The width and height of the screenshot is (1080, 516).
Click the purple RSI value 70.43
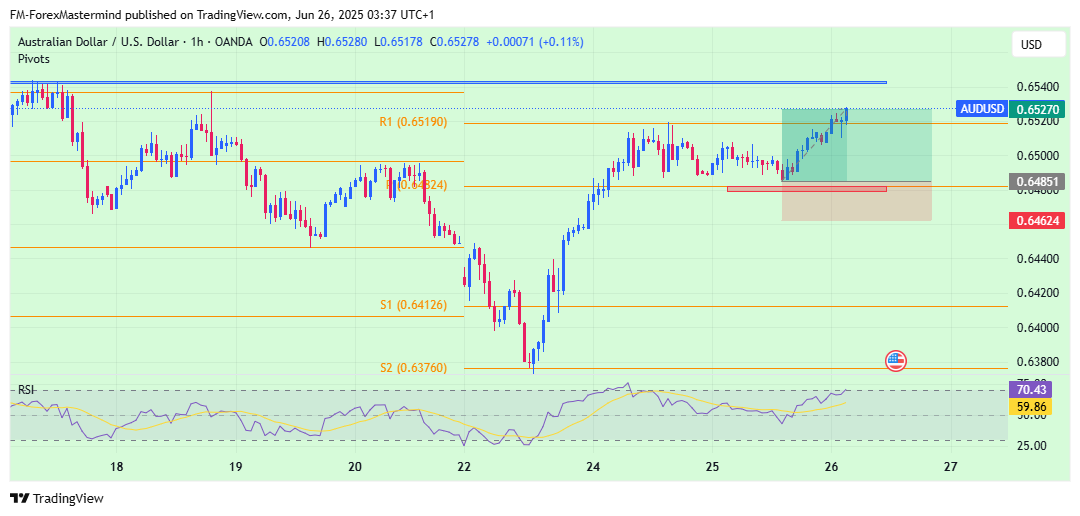[x=1032, y=391]
